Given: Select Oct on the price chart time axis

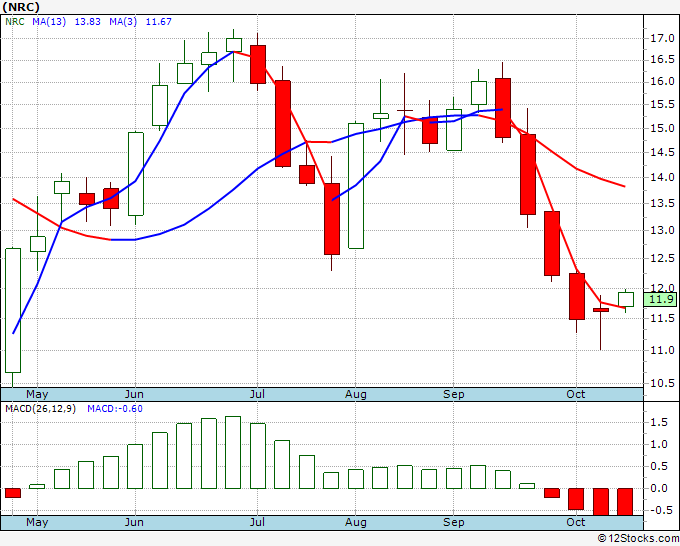Looking at the screenshot, I should (575, 394).
